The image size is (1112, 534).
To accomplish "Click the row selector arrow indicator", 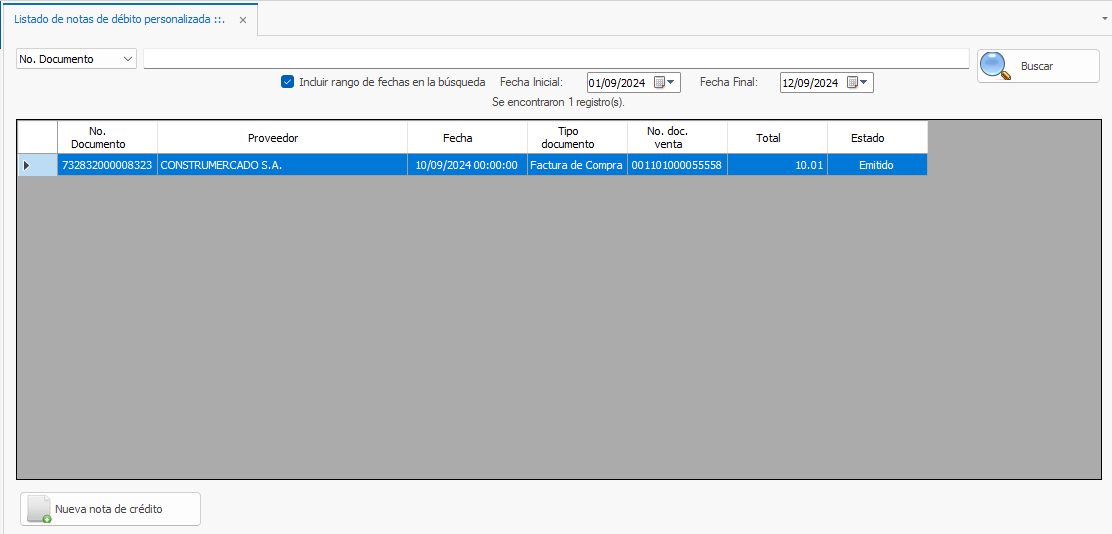I will coord(26,165).
